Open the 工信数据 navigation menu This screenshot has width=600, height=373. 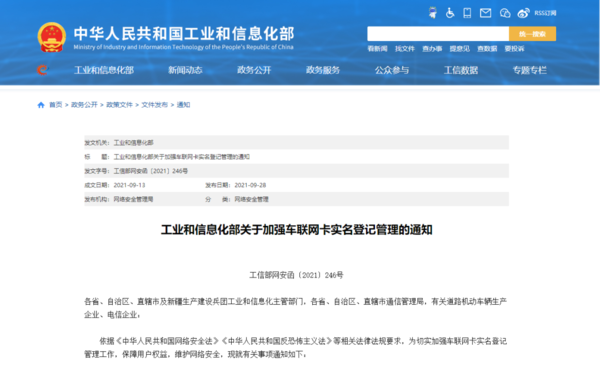(x=461, y=70)
